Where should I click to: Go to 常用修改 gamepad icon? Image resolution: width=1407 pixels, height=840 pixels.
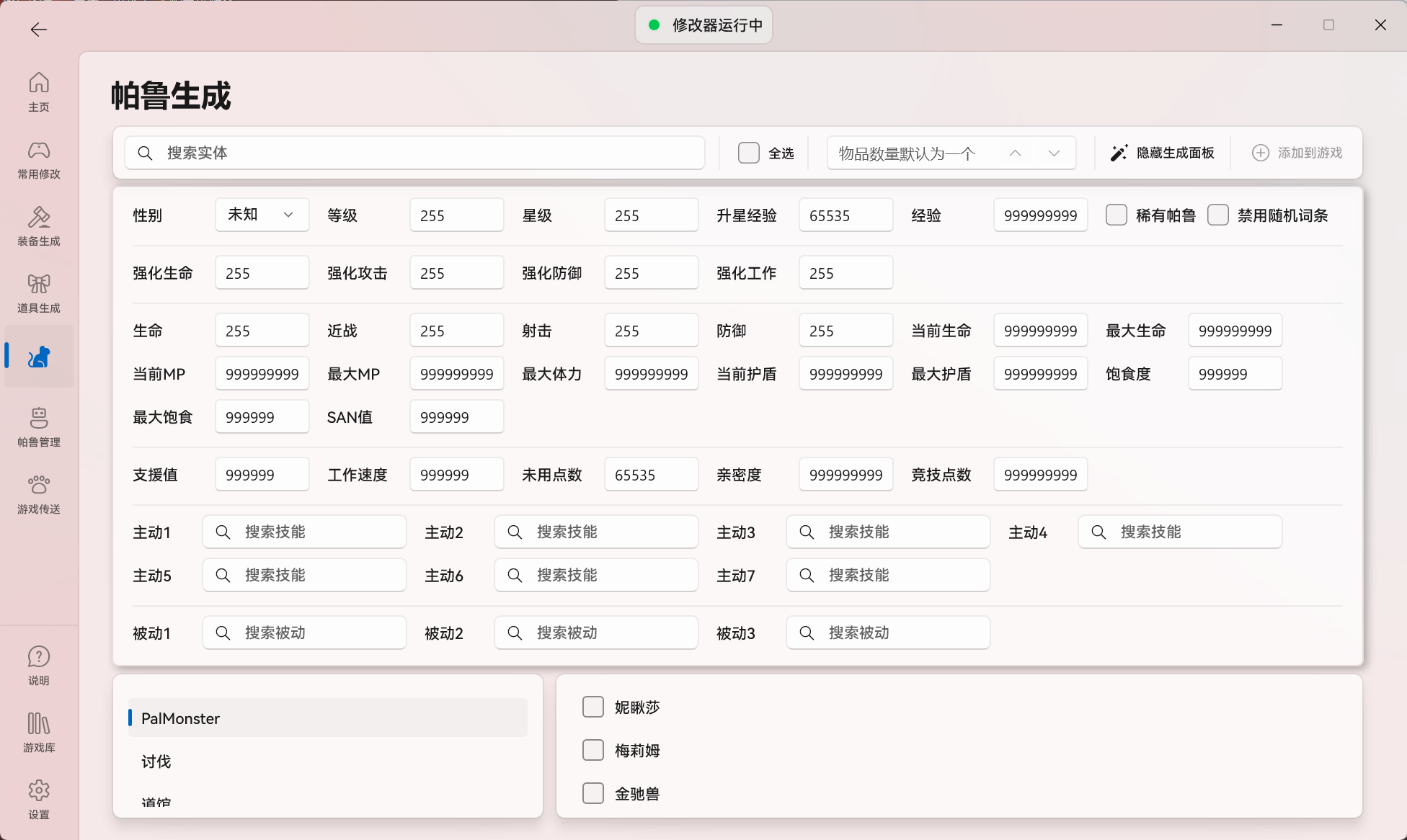click(x=39, y=159)
